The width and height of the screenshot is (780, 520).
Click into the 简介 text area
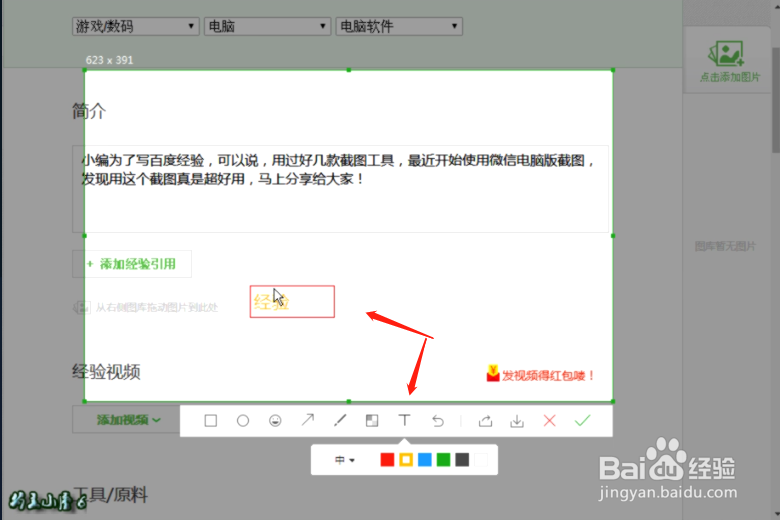click(340, 189)
